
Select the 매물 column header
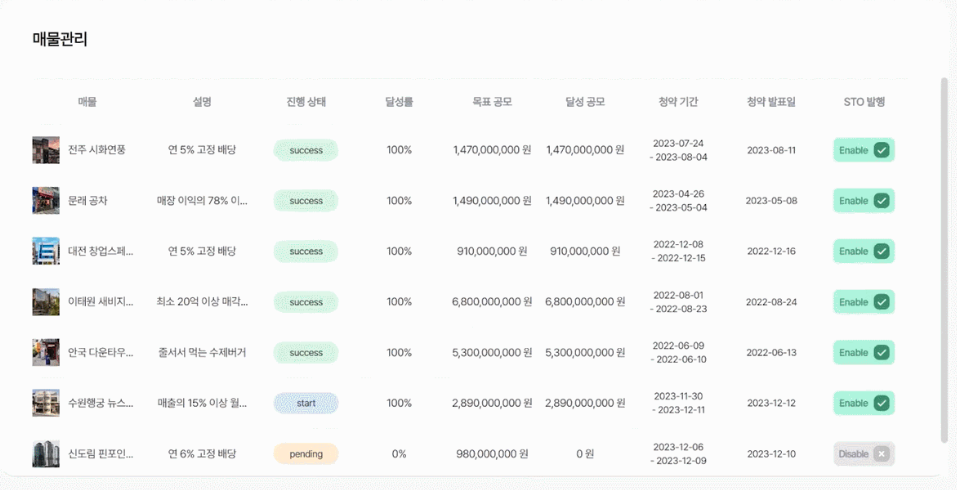87,103
